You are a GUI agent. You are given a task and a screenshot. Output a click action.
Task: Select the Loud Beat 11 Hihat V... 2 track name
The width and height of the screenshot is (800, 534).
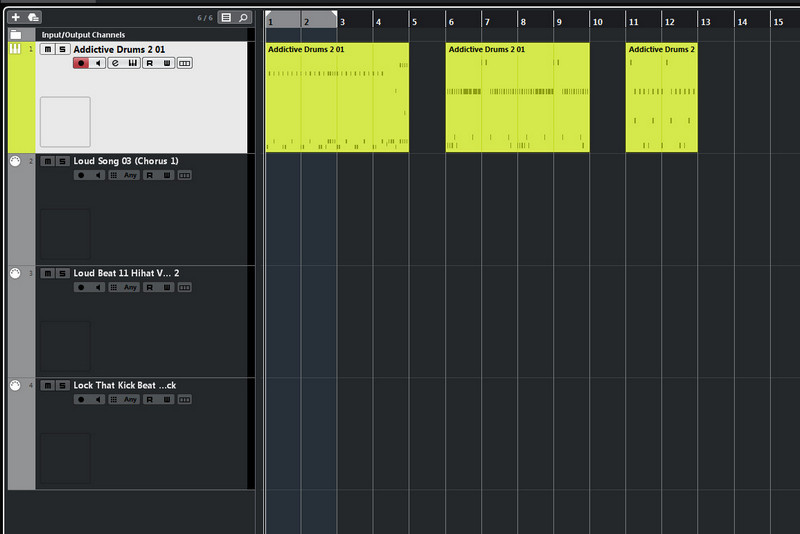(x=126, y=273)
